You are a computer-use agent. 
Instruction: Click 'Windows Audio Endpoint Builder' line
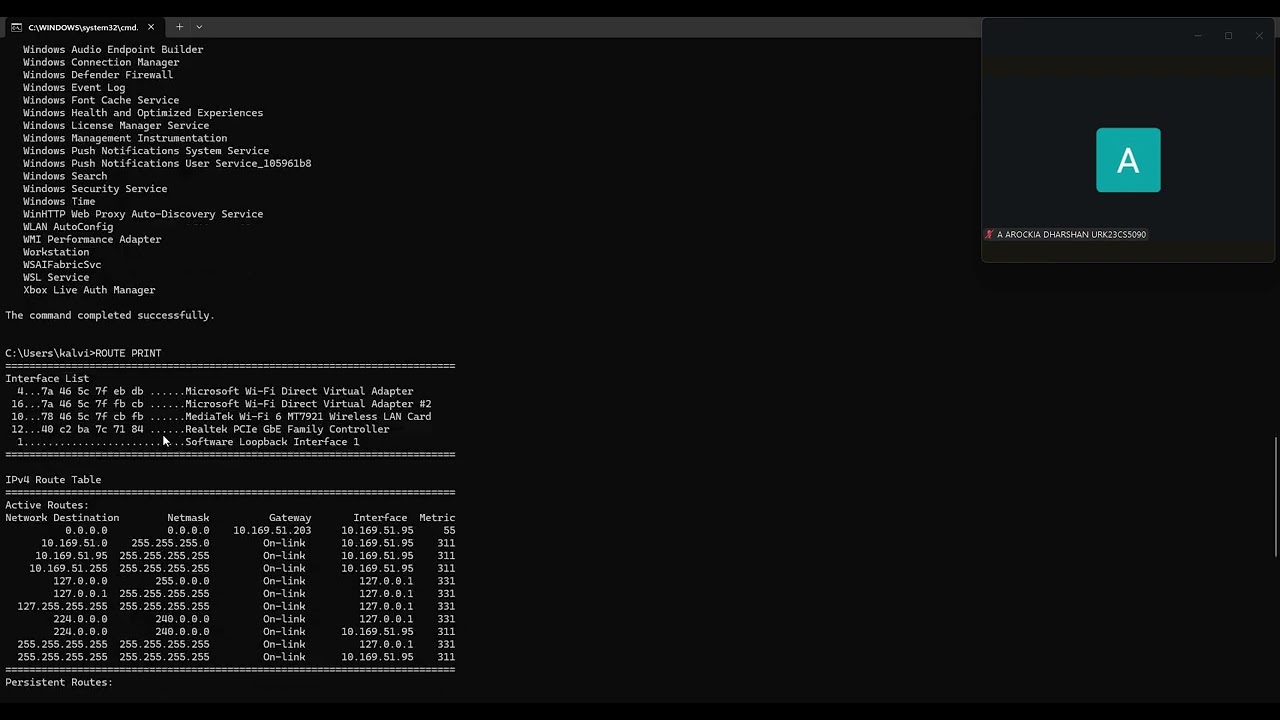tap(113, 50)
